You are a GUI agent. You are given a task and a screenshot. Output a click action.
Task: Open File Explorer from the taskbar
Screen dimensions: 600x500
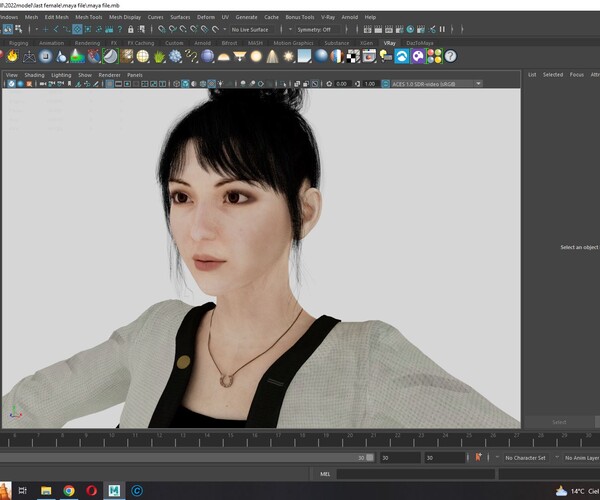tap(46, 490)
